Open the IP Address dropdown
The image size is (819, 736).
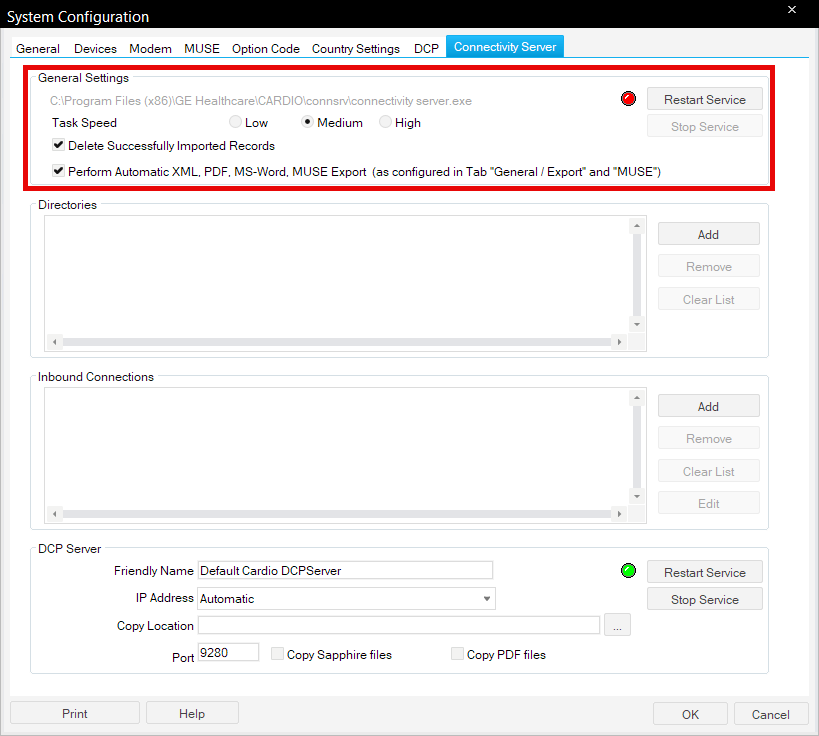coord(487,599)
